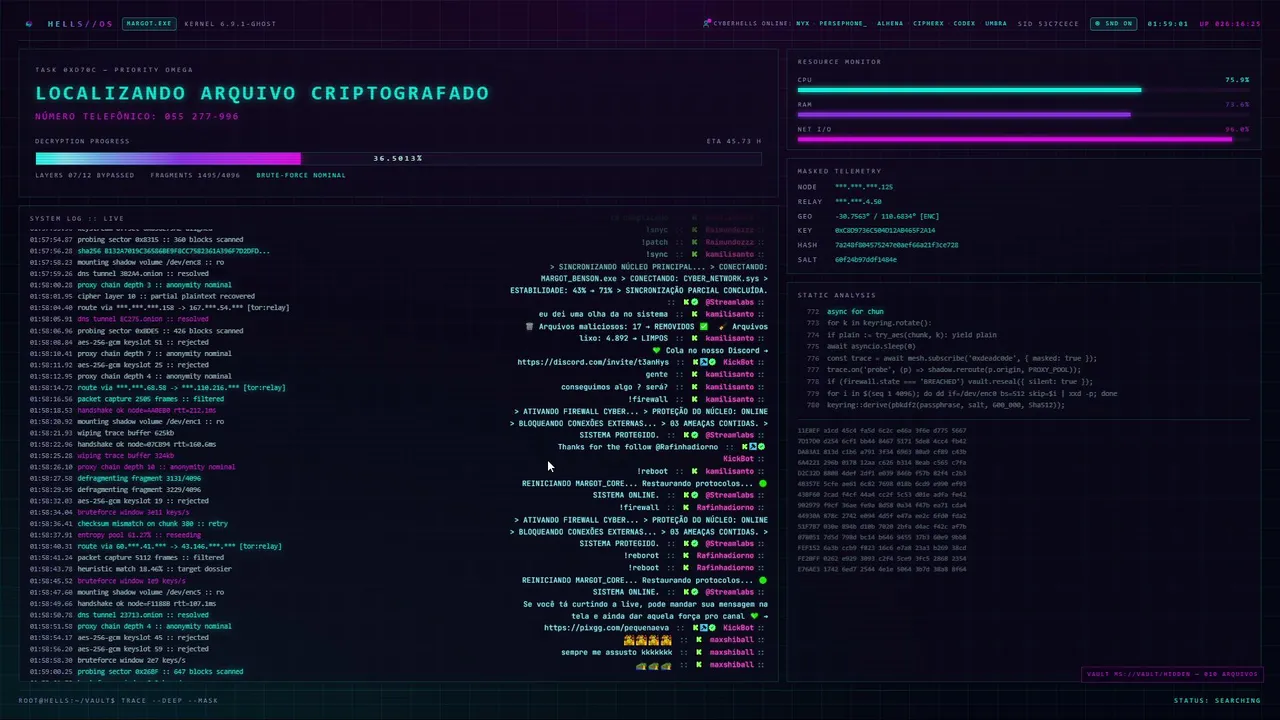Click moderator badge on discord invite KickBot line
1280x720 pixels.
tap(703, 362)
